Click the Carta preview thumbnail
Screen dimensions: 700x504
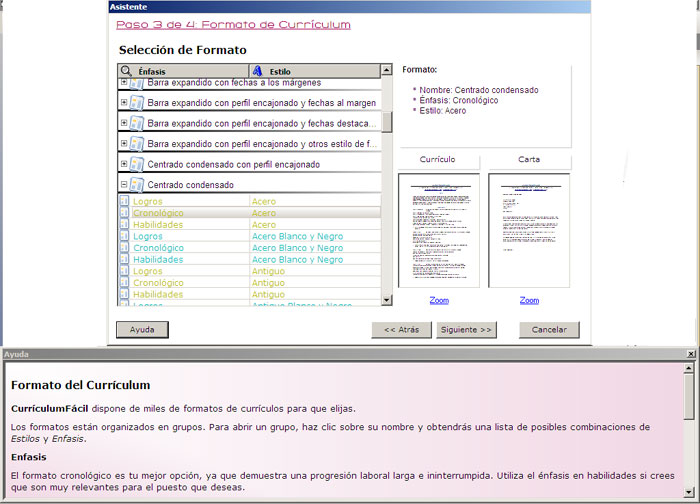click(529, 230)
